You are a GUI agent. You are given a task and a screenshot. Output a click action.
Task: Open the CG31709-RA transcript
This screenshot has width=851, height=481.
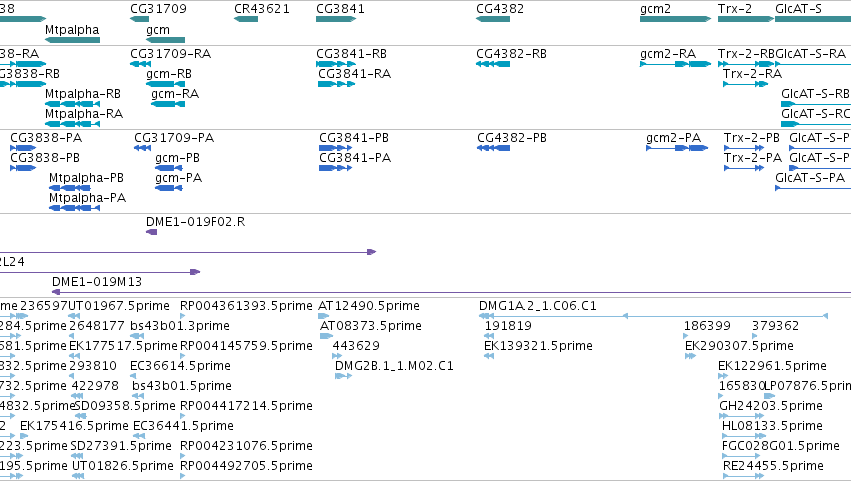[x=141, y=64]
